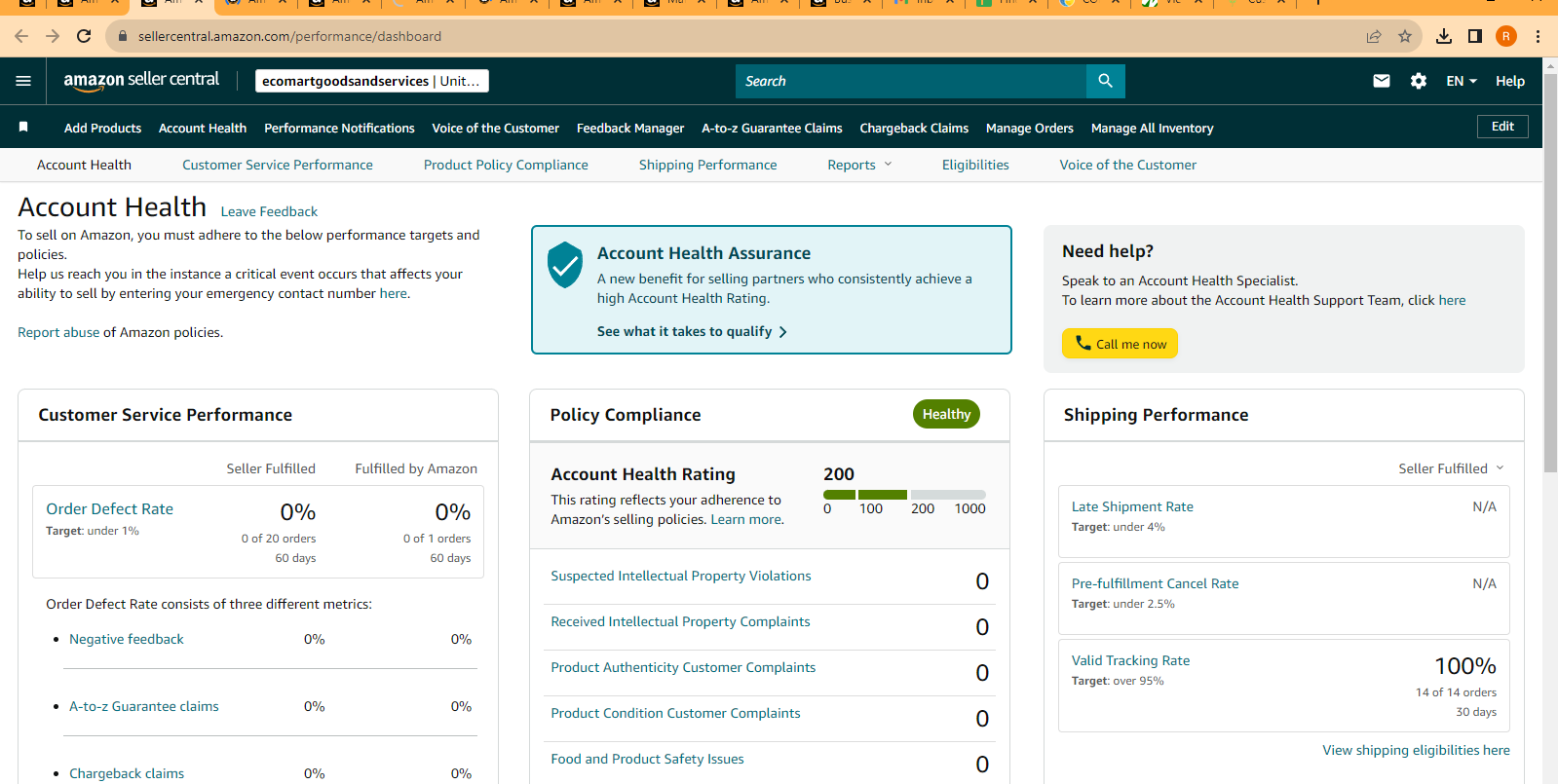This screenshot has width=1558, height=784.
Task: Open the Seller Fulfilled dropdown in Shipping Performance
Action: coord(1451,468)
